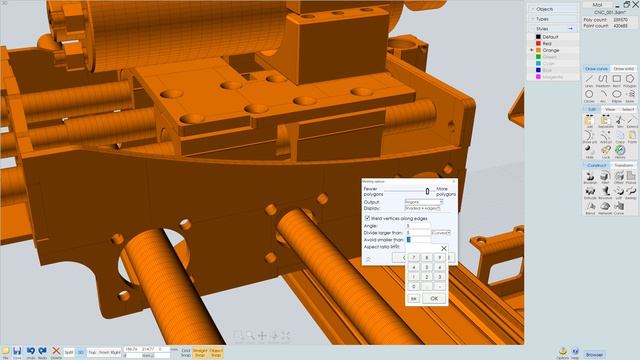Toggle Straight Snap

200,353
